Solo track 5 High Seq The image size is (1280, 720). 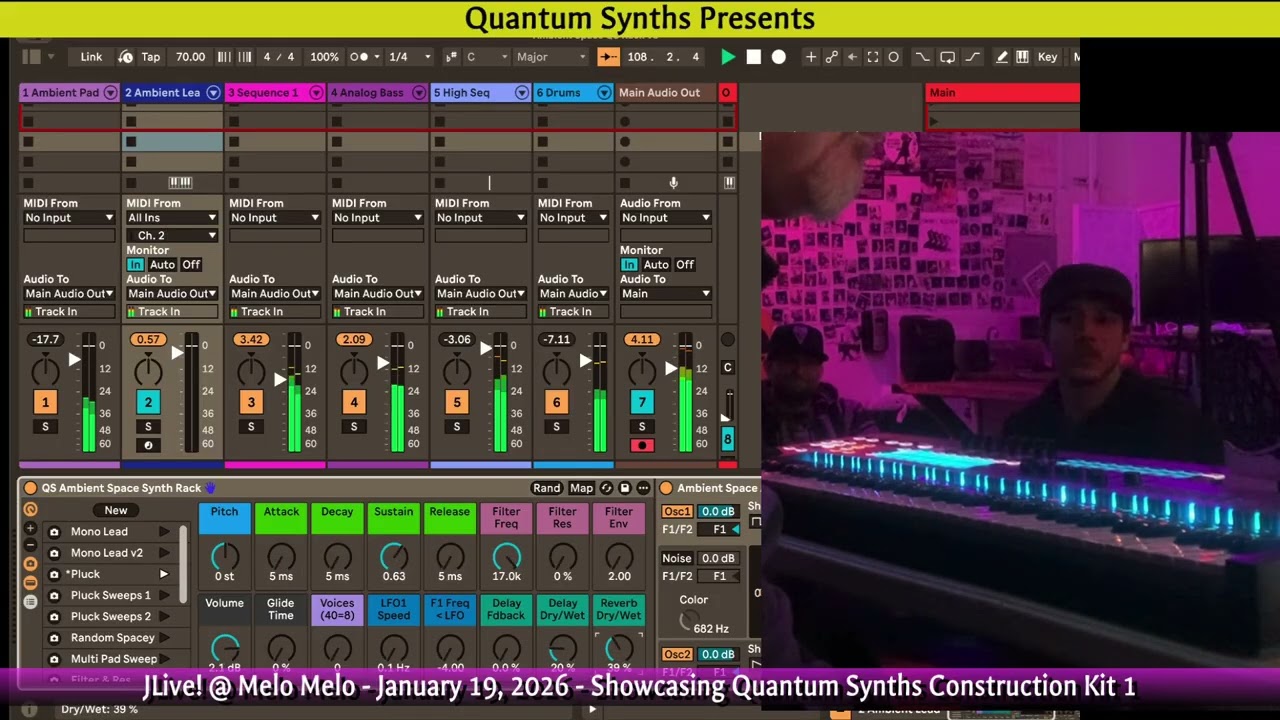457,427
